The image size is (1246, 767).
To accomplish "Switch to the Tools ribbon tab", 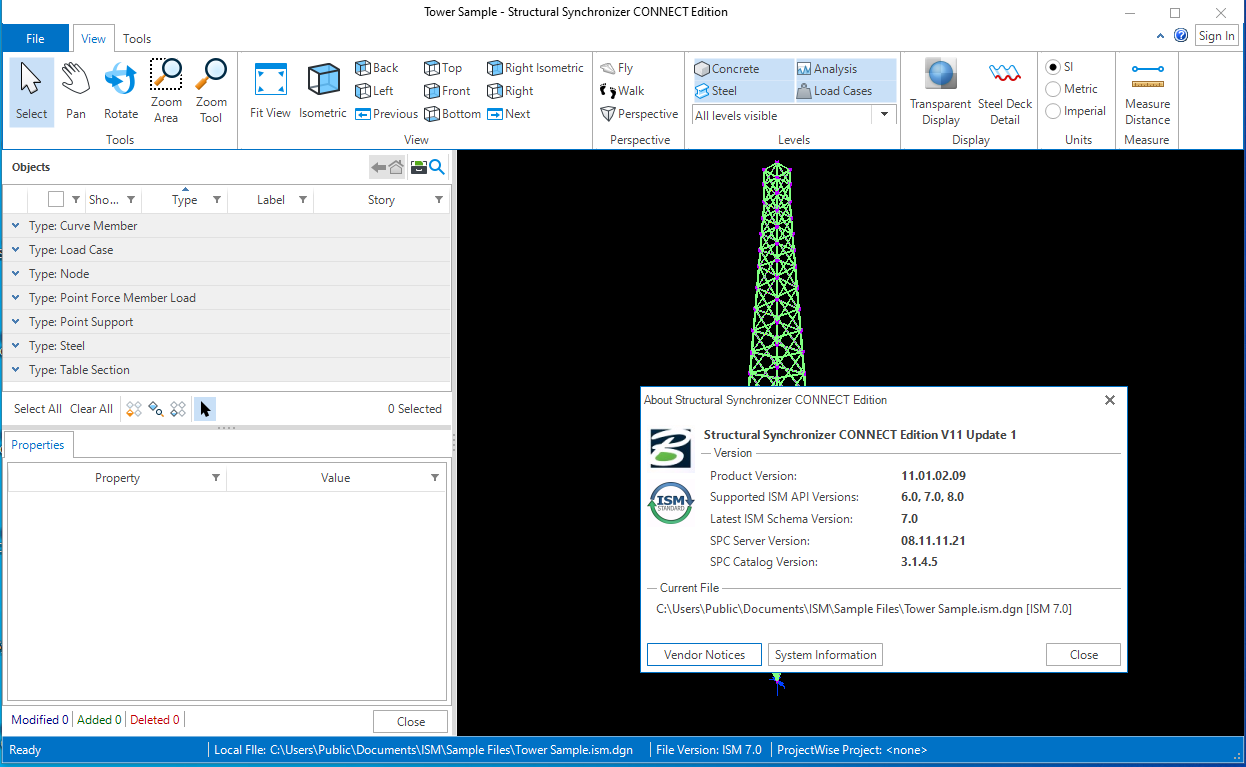I will point(137,39).
